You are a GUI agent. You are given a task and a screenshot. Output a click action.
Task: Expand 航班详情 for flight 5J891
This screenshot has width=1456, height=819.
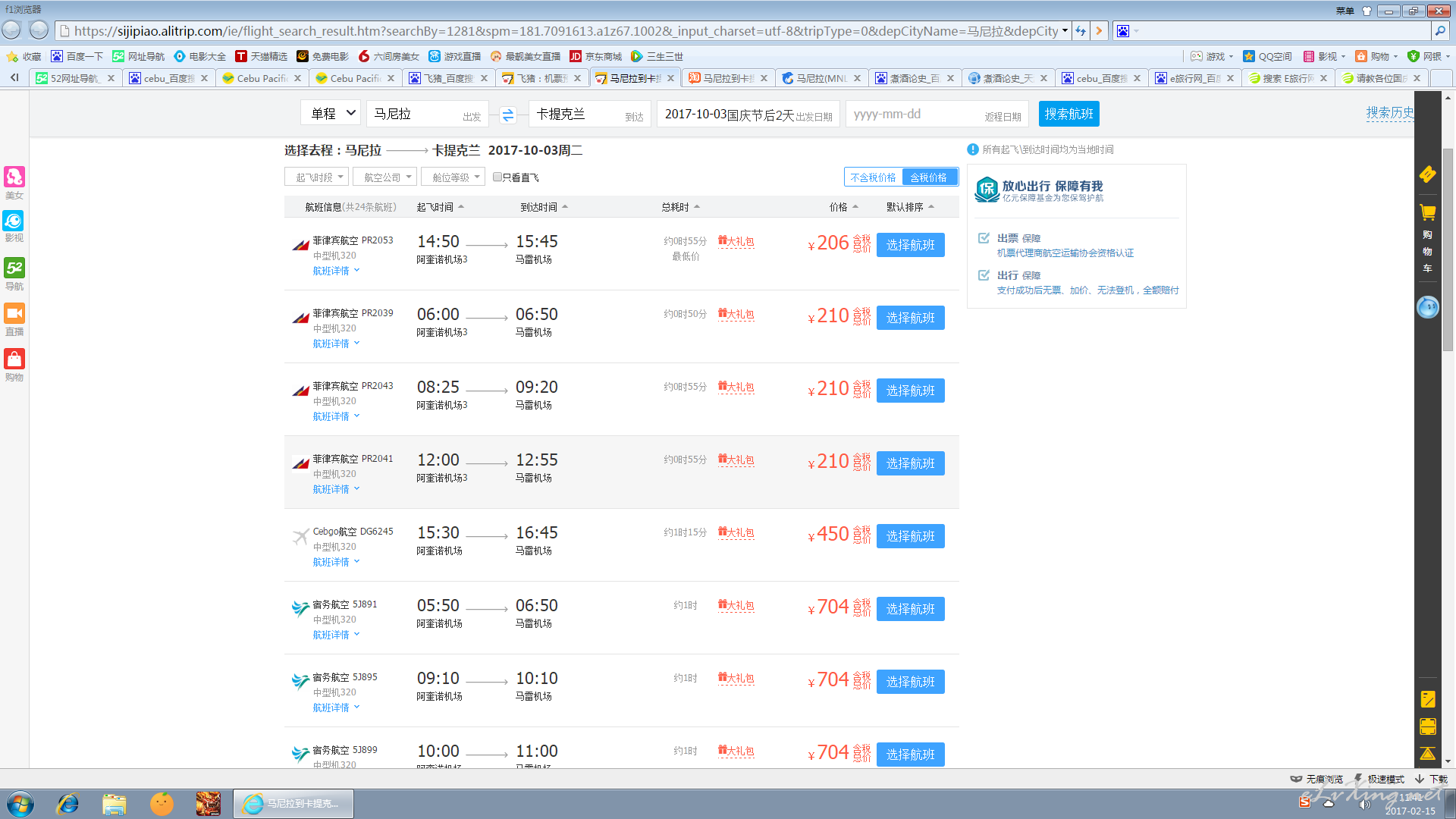336,635
